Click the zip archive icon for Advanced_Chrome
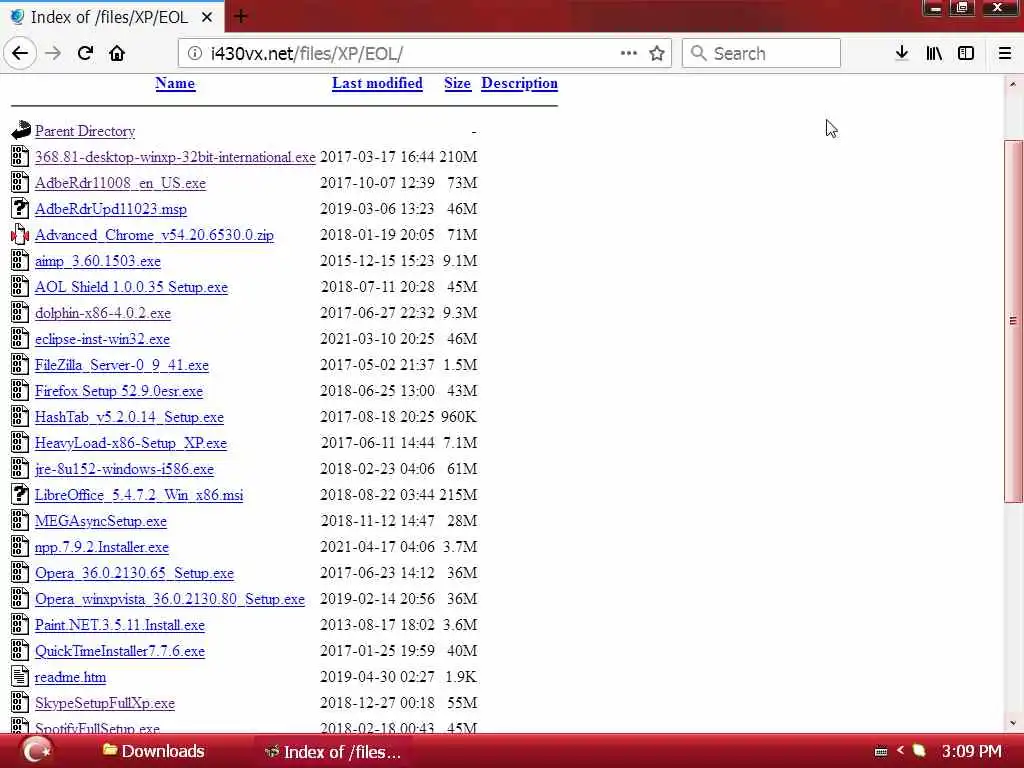This screenshot has width=1024, height=768. click(x=20, y=234)
